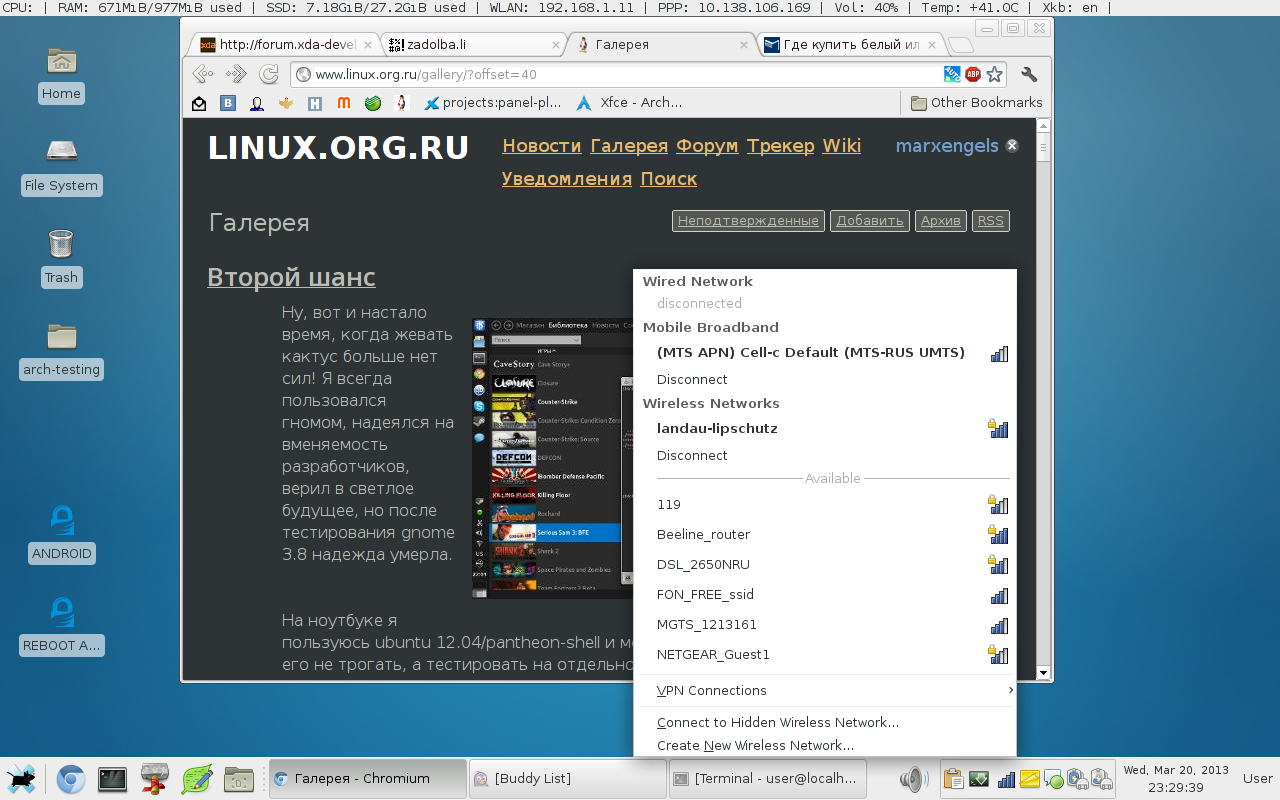Viewport: 1280px width, 800px height.
Task: Launch Chromium from the panel launcher
Action: (70, 779)
